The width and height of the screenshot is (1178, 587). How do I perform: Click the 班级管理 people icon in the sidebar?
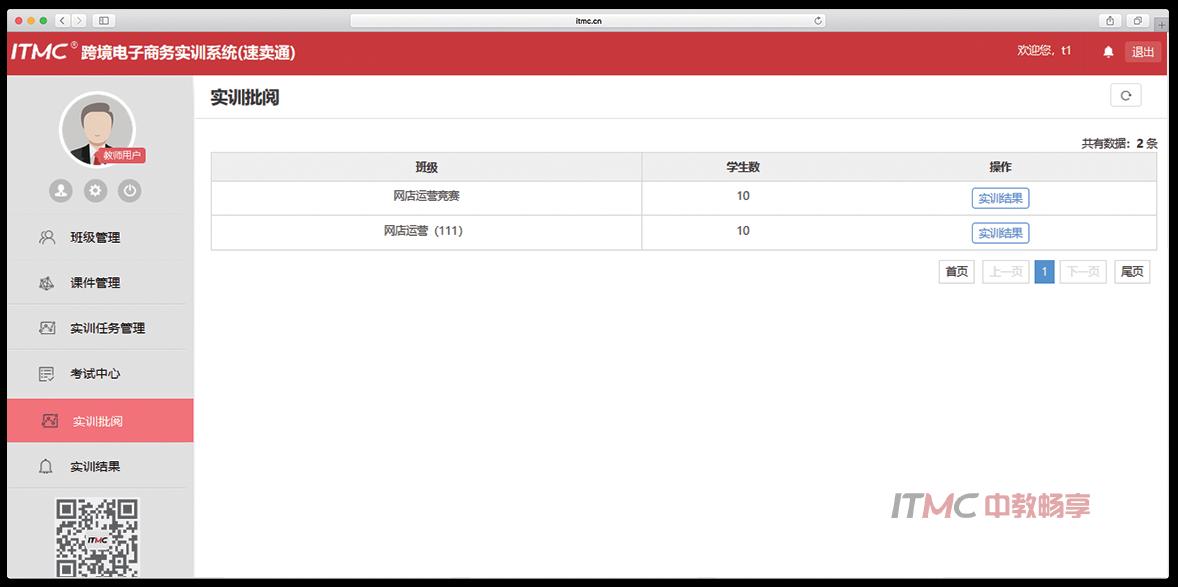coord(47,237)
